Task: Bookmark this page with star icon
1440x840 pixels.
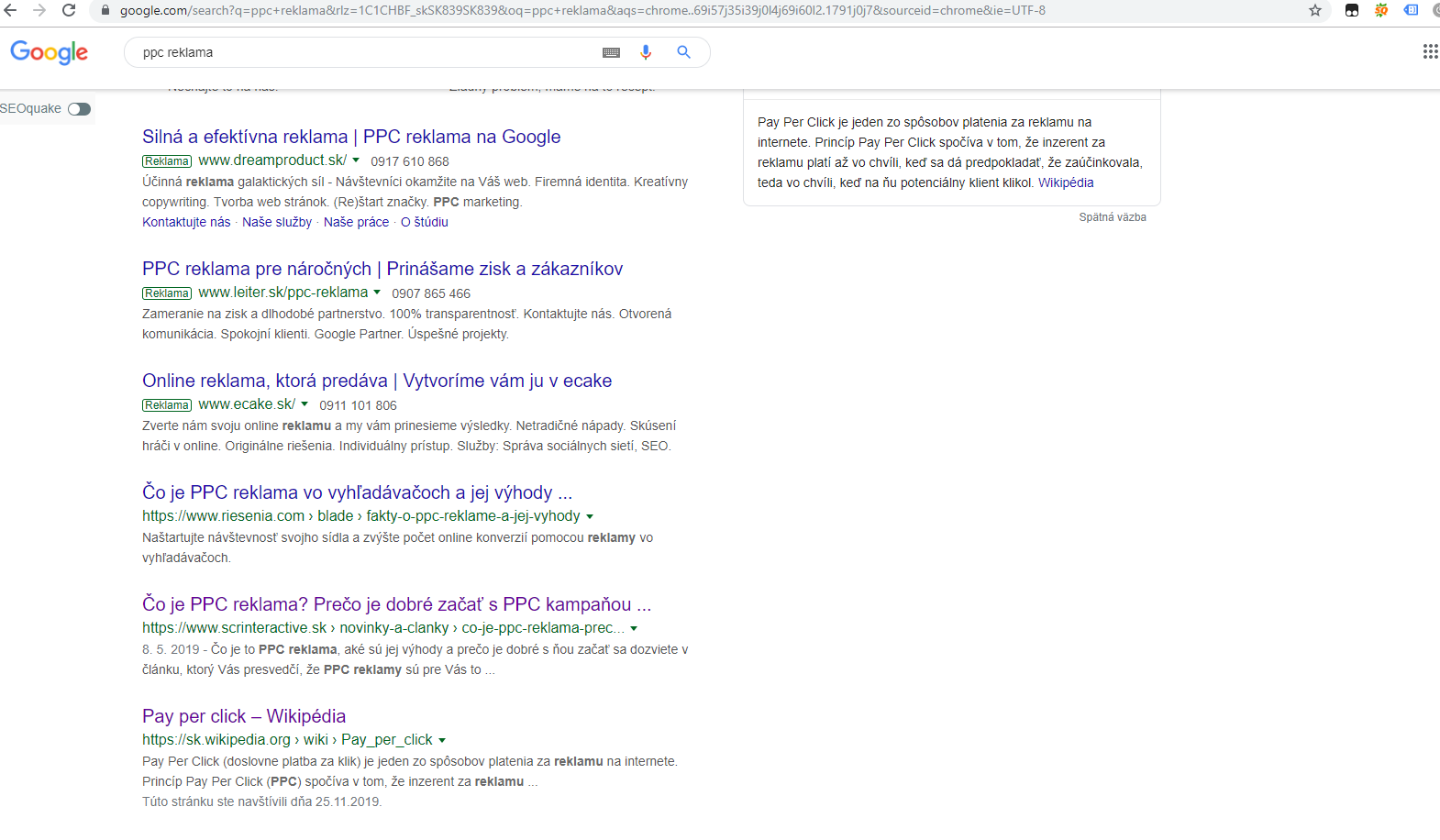Action: click(x=1315, y=10)
